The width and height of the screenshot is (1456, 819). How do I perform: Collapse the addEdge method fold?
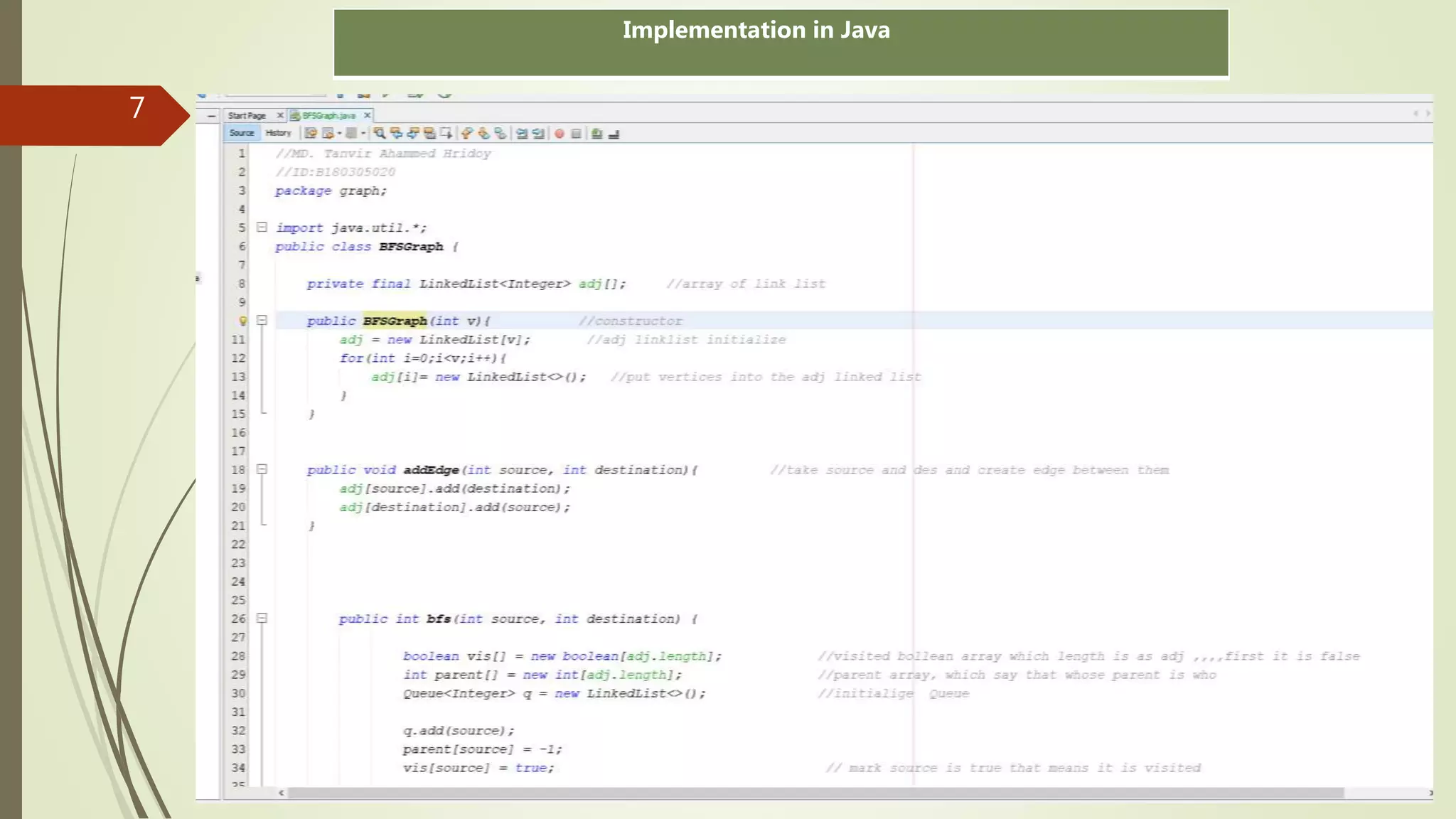(x=262, y=469)
